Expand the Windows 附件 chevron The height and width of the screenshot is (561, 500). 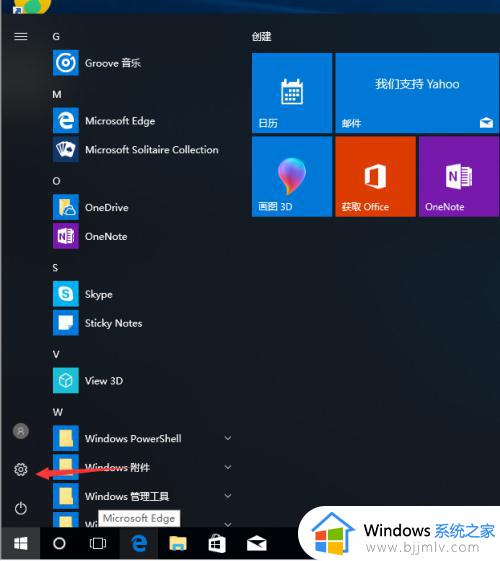(x=228, y=467)
